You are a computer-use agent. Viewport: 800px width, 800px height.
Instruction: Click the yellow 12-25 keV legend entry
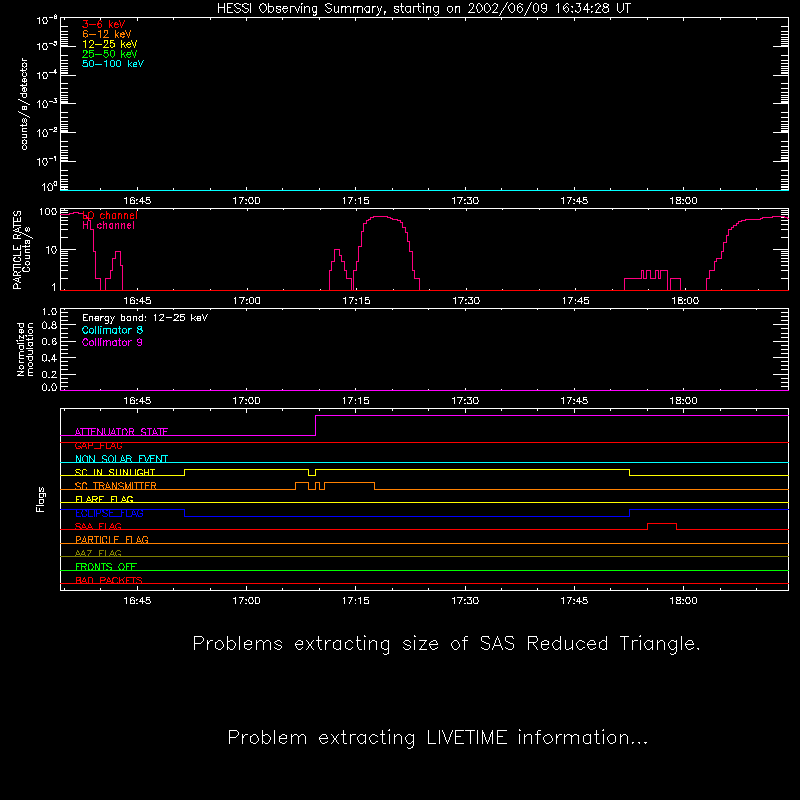pyautogui.click(x=109, y=44)
